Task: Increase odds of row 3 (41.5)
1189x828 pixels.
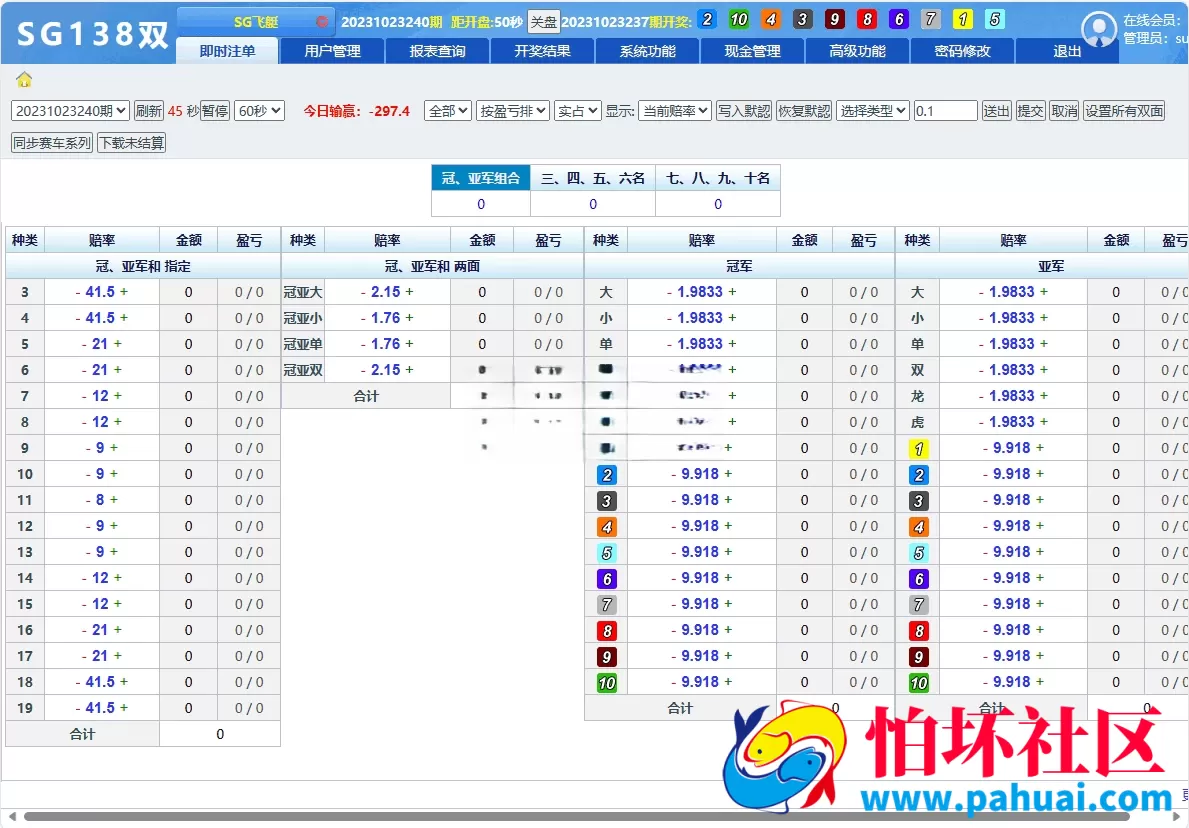Action: (124, 292)
